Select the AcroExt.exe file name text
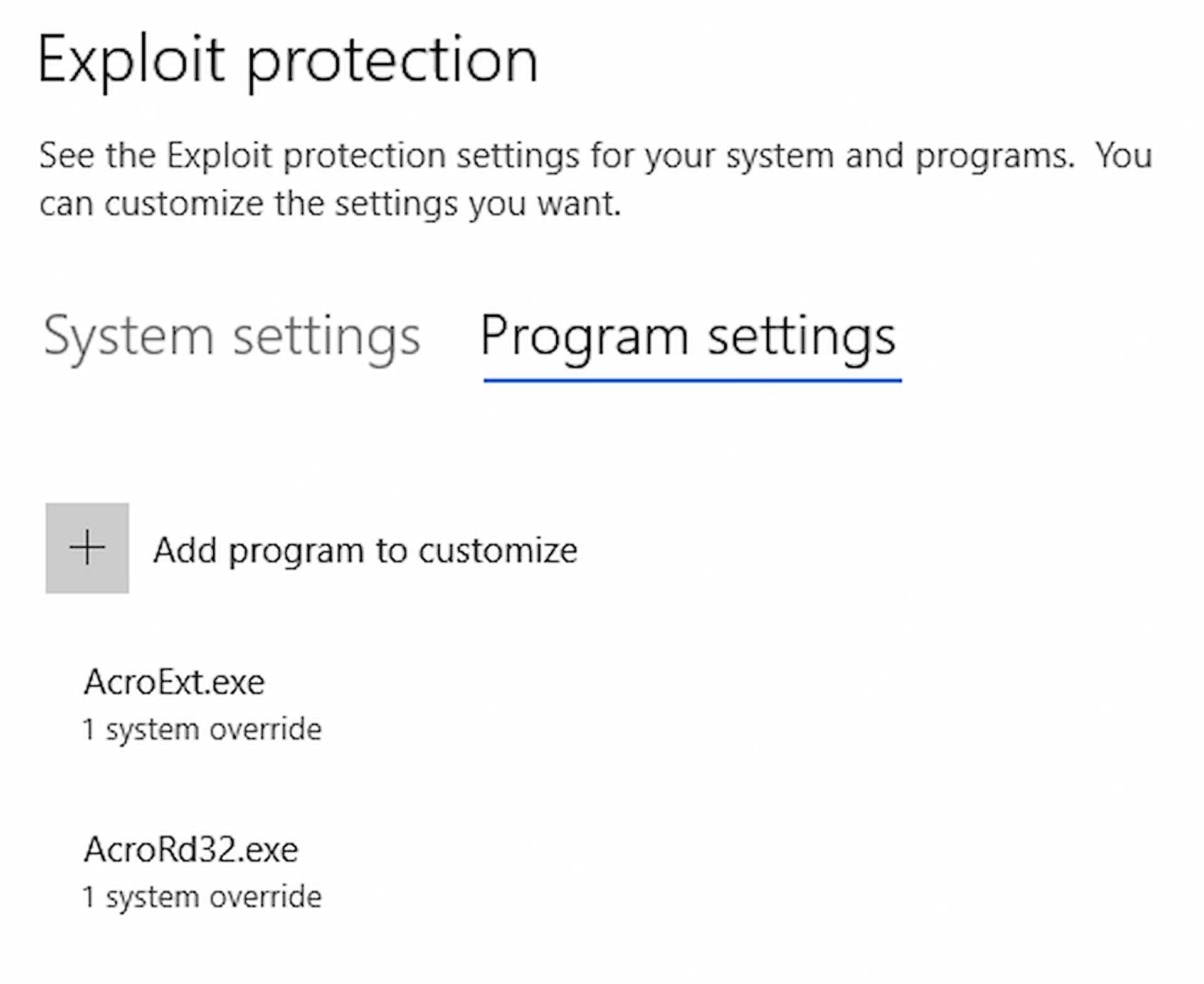This screenshot has width=1204, height=984. click(174, 682)
